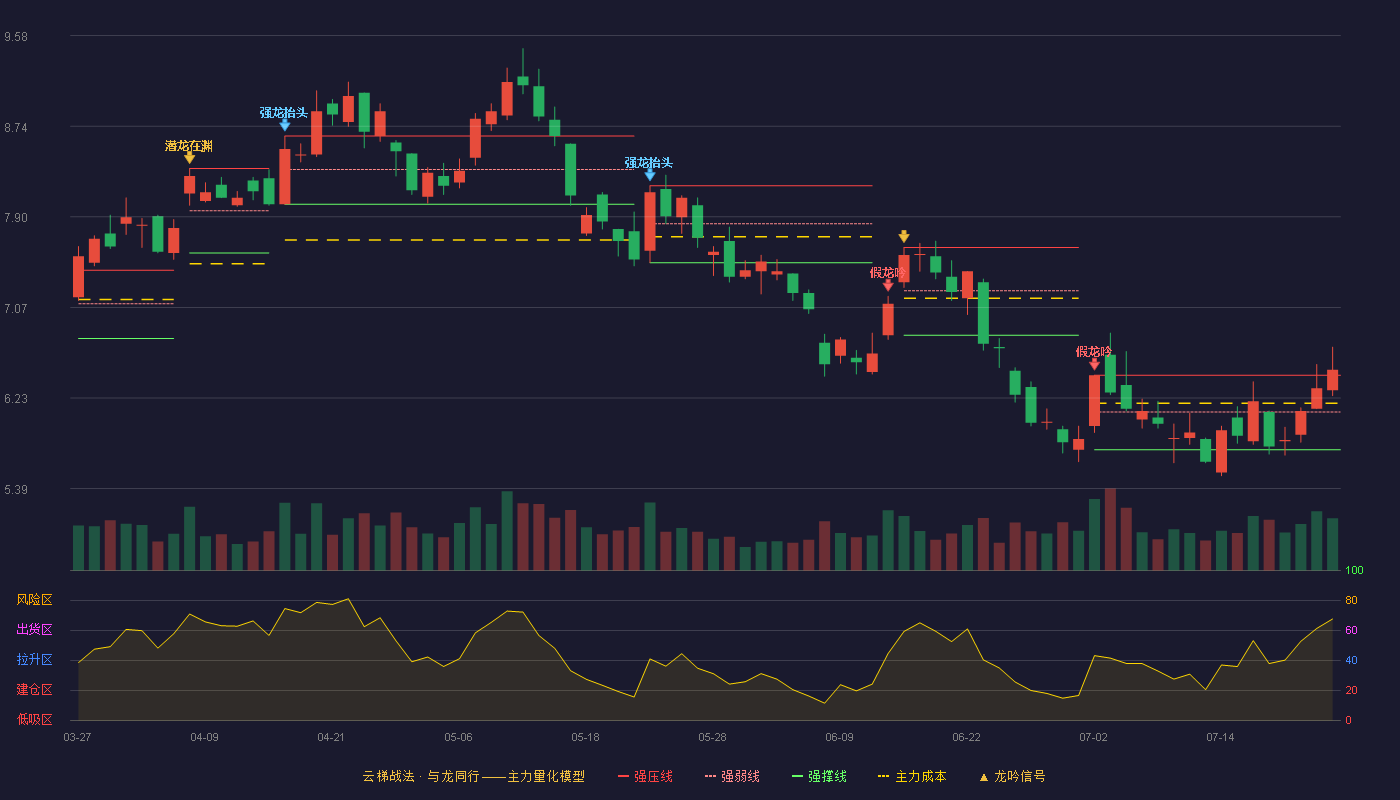
Task: Click the 强龙抬头 label near the 05-28 candles
Action: (x=649, y=163)
